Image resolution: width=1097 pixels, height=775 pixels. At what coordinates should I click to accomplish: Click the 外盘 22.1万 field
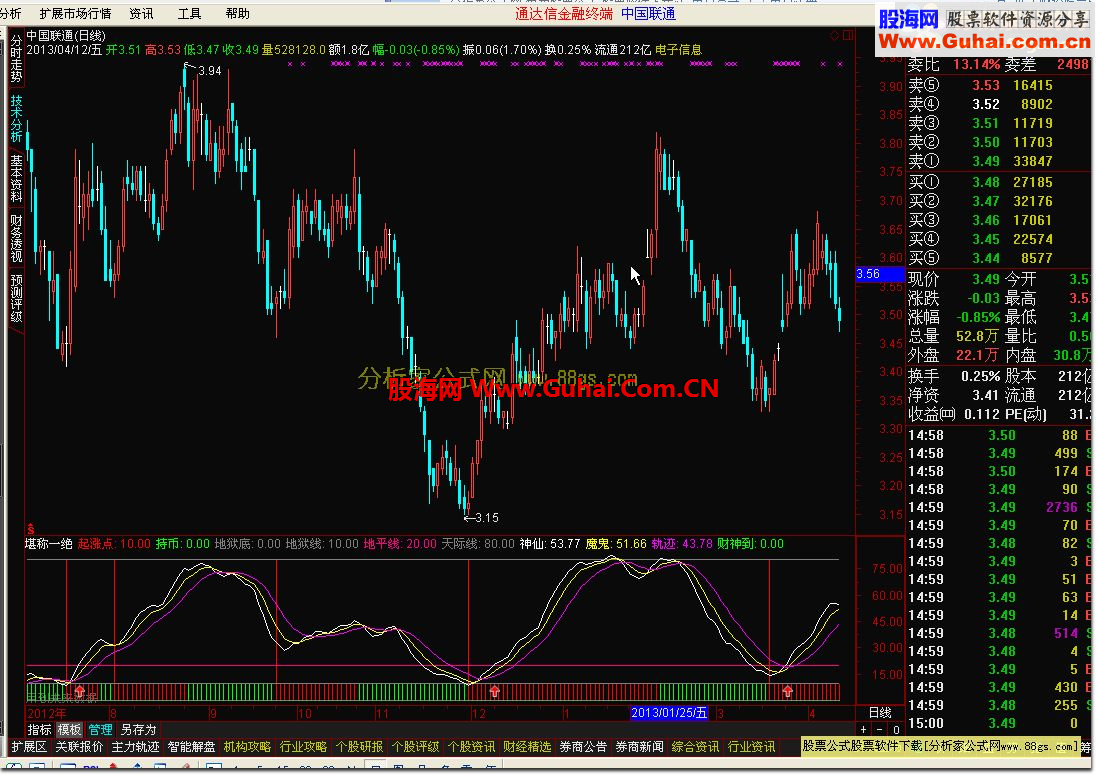954,355
